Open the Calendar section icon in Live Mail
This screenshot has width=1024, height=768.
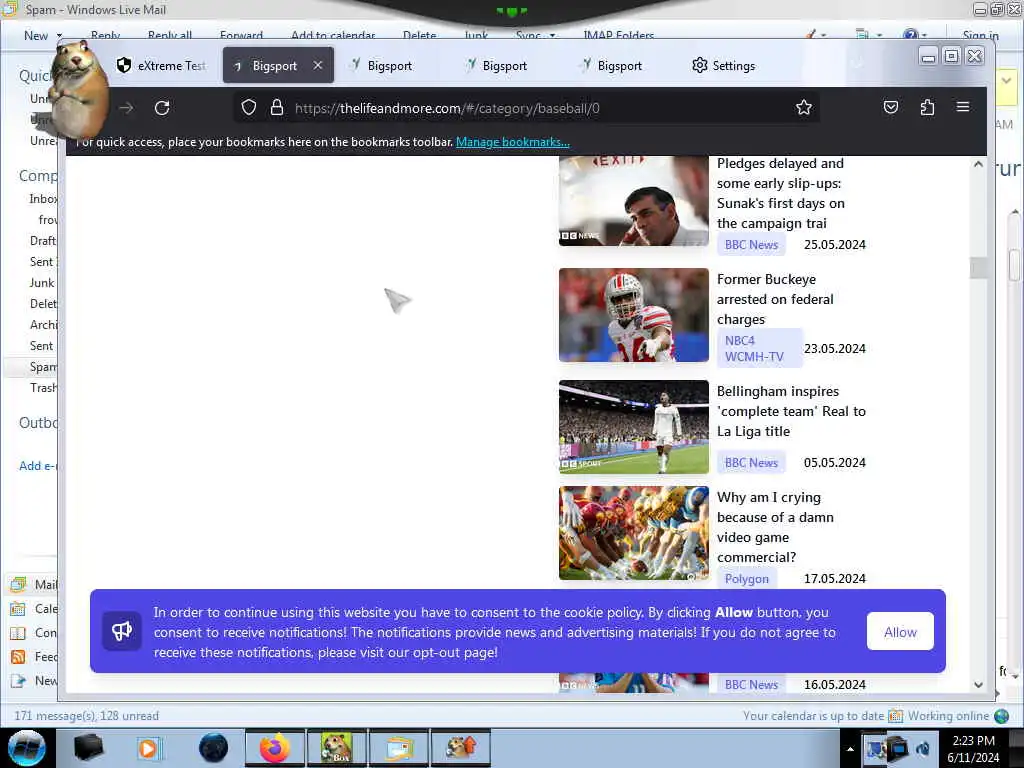18,609
